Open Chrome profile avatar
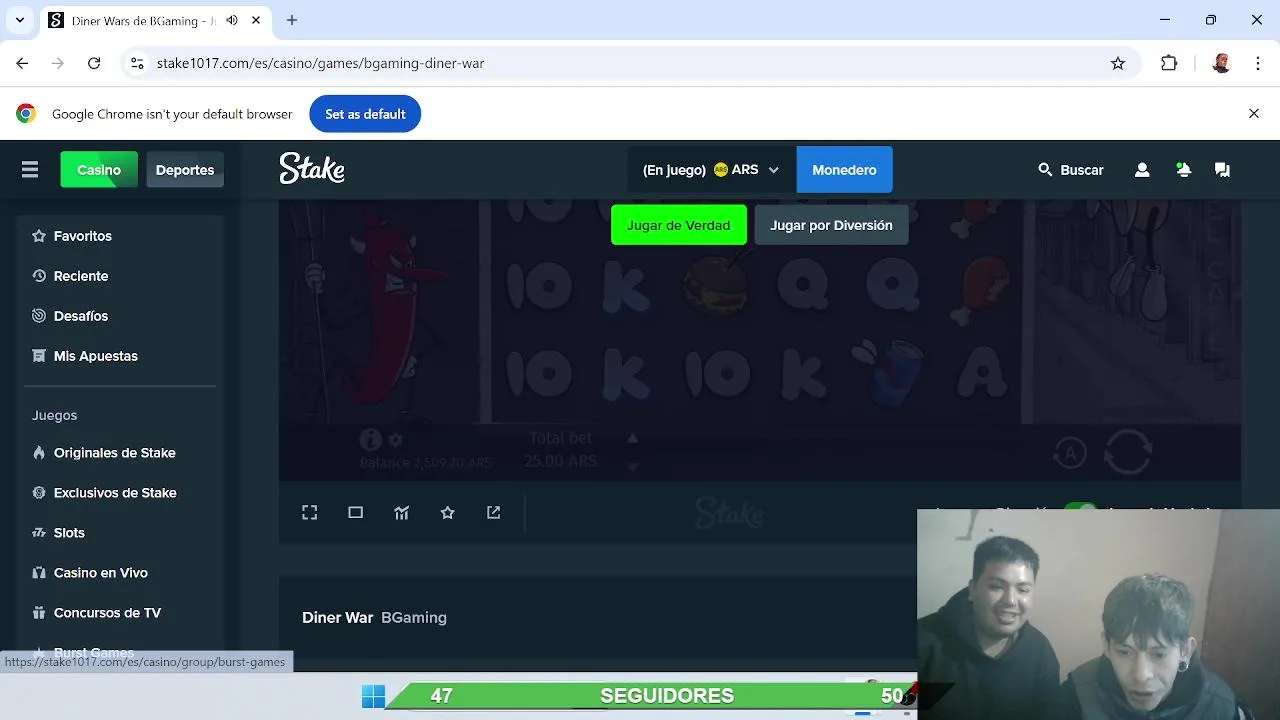 (1221, 63)
